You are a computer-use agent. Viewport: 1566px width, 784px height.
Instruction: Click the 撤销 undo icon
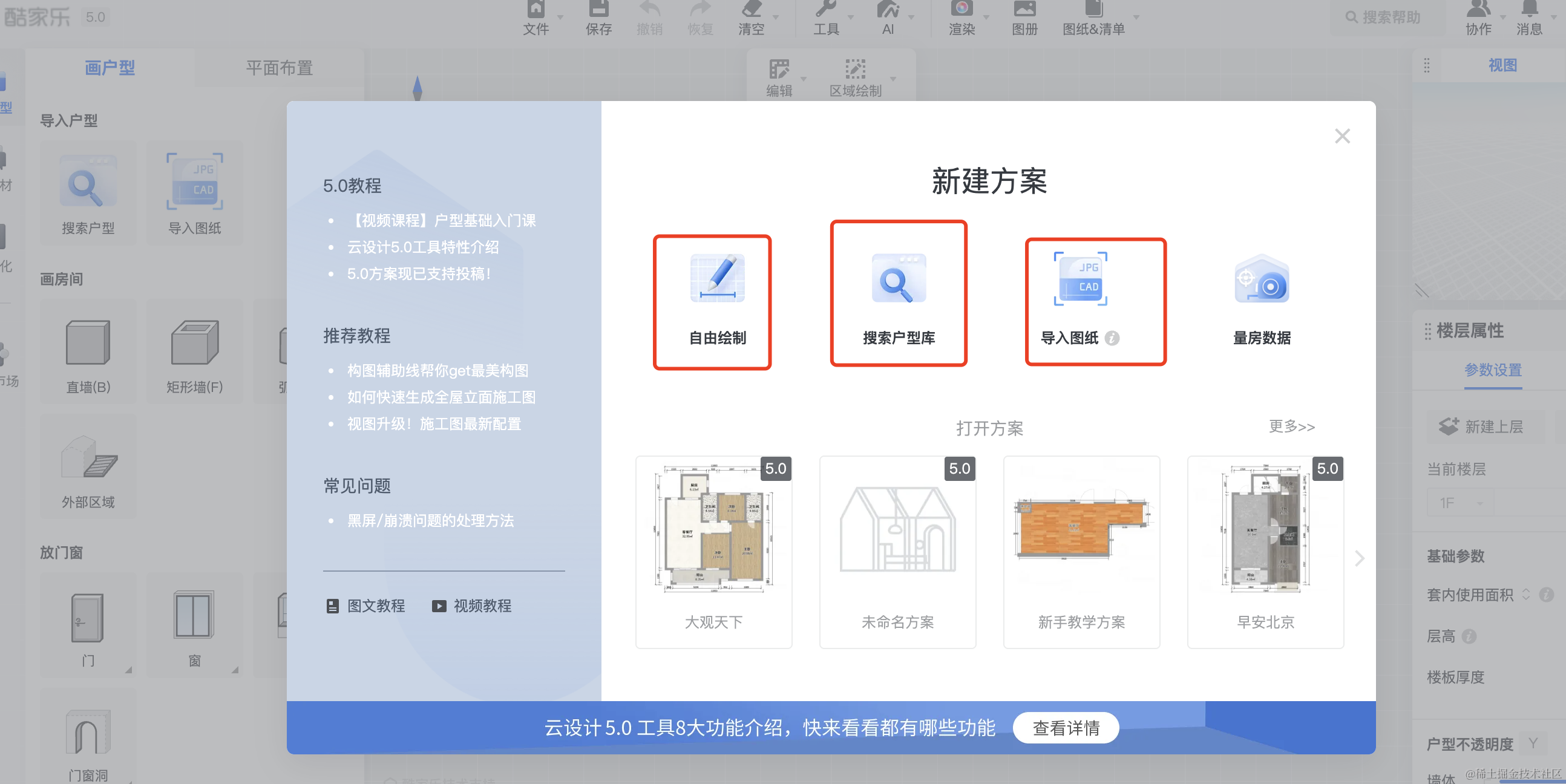click(x=649, y=8)
